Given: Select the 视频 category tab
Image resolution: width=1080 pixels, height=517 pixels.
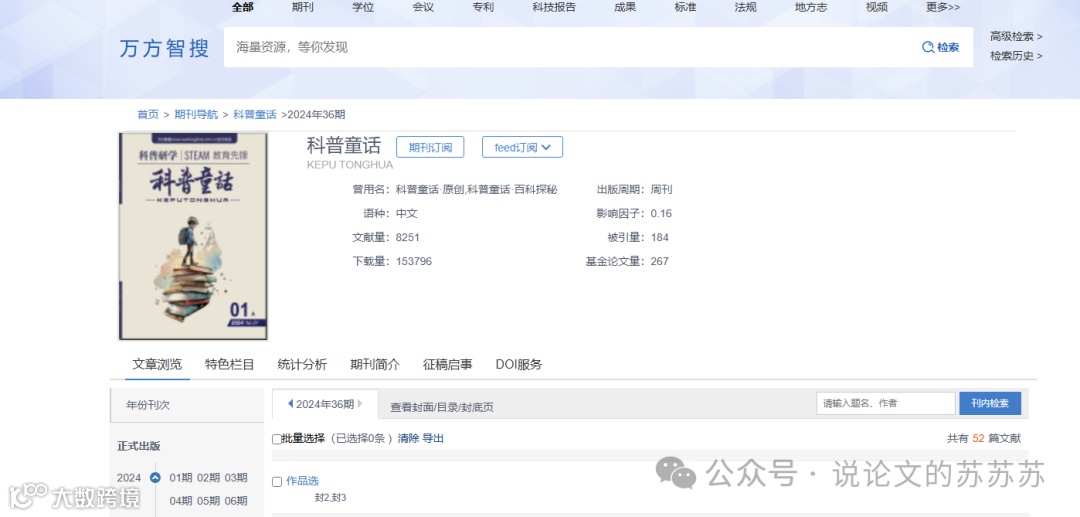Looking at the screenshot, I should point(877,8).
